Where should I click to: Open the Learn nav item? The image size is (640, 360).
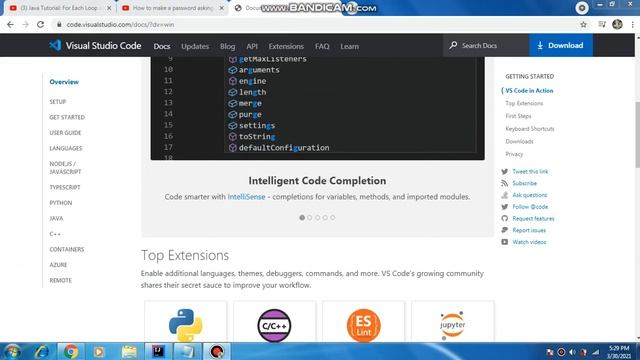point(350,46)
